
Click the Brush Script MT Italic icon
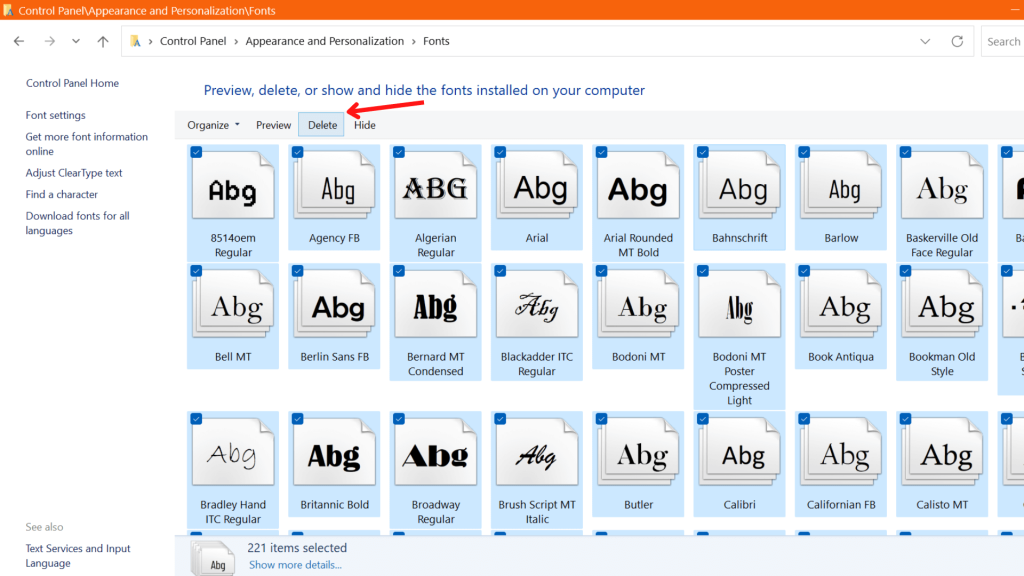click(x=537, y=452)
